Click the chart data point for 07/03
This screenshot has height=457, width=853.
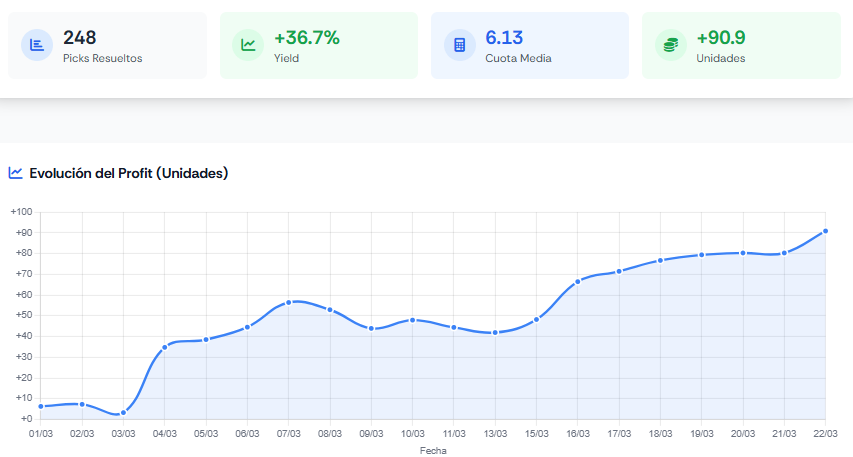tap(289, 302)
